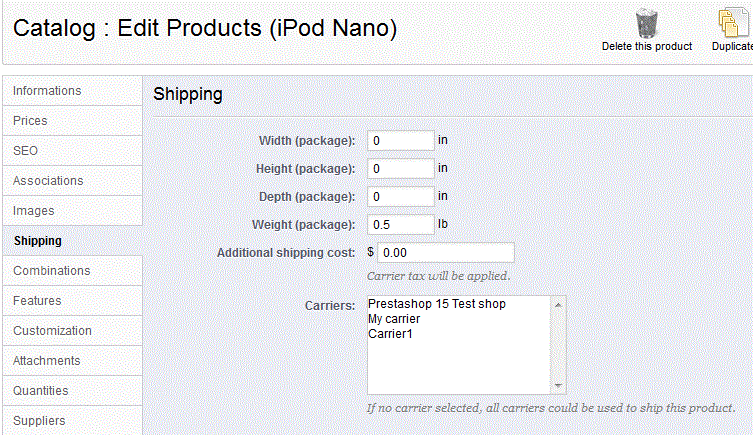Screen dimensions: 753x435
Task: Open the Suppliers tab
Action: [39, 421]
